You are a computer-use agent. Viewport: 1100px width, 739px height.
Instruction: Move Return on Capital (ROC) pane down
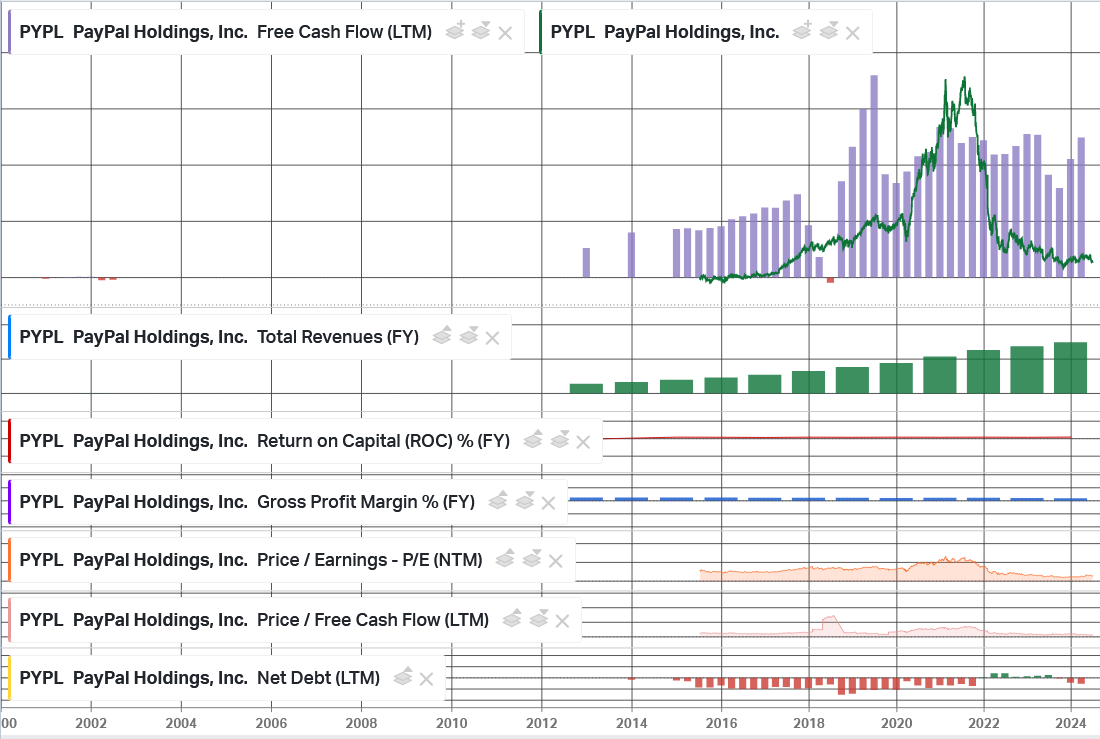[559, 440]
